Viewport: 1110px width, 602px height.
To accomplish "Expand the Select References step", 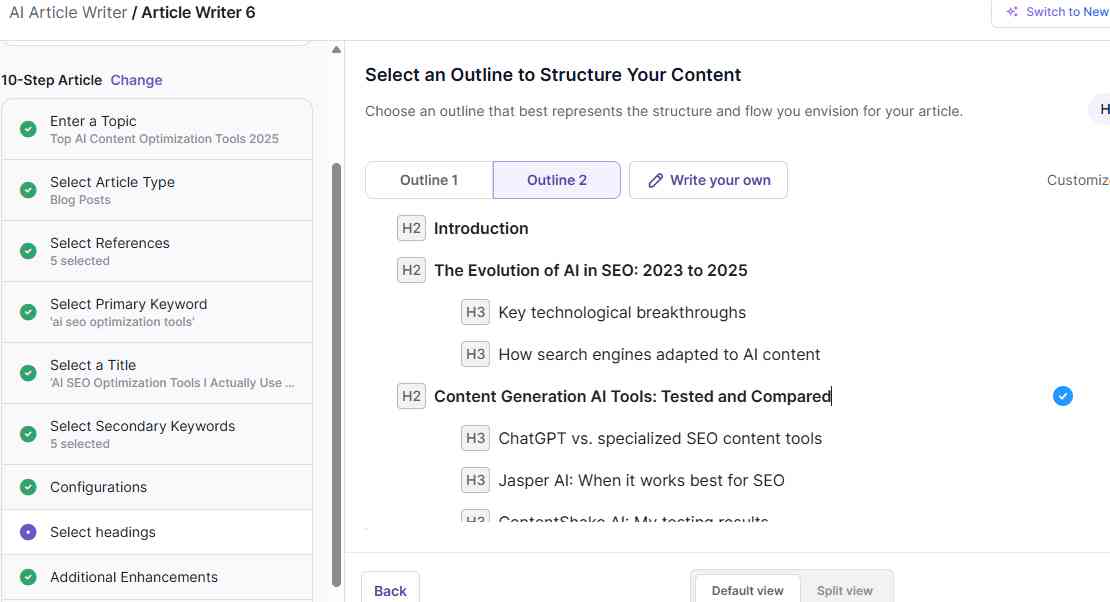I will pos(157,250).
